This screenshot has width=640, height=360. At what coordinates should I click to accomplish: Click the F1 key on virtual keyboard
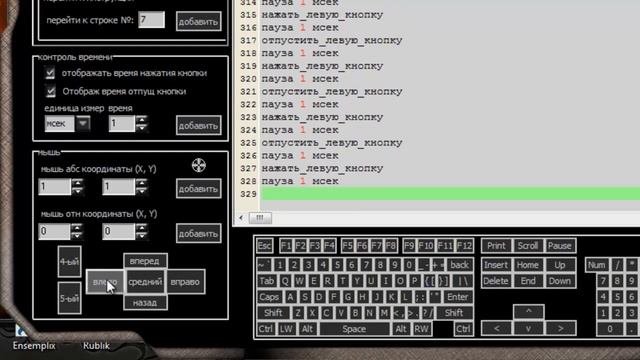point(286,246)
